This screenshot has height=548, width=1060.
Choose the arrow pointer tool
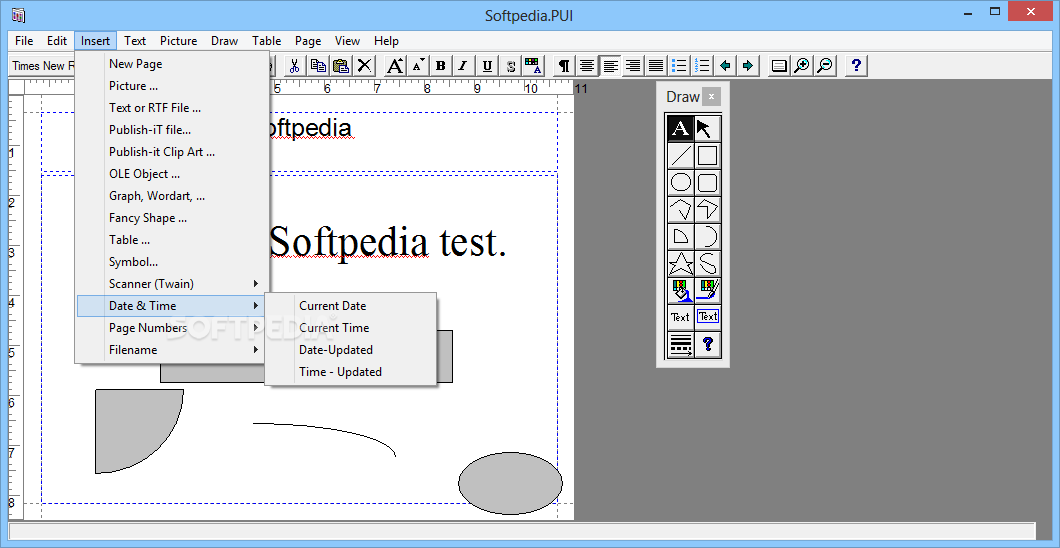tap(707, 128)
